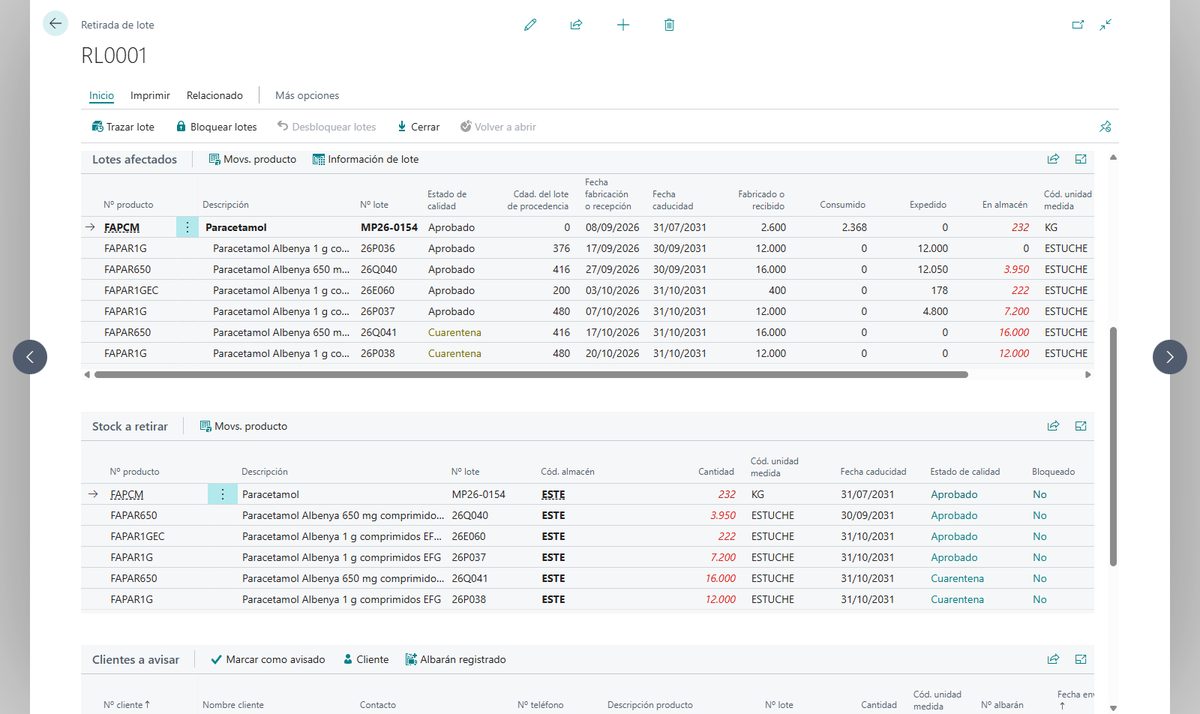1200x714 pixels.
Task: Collapse the page with the shrink icon
Action: 1105,25
